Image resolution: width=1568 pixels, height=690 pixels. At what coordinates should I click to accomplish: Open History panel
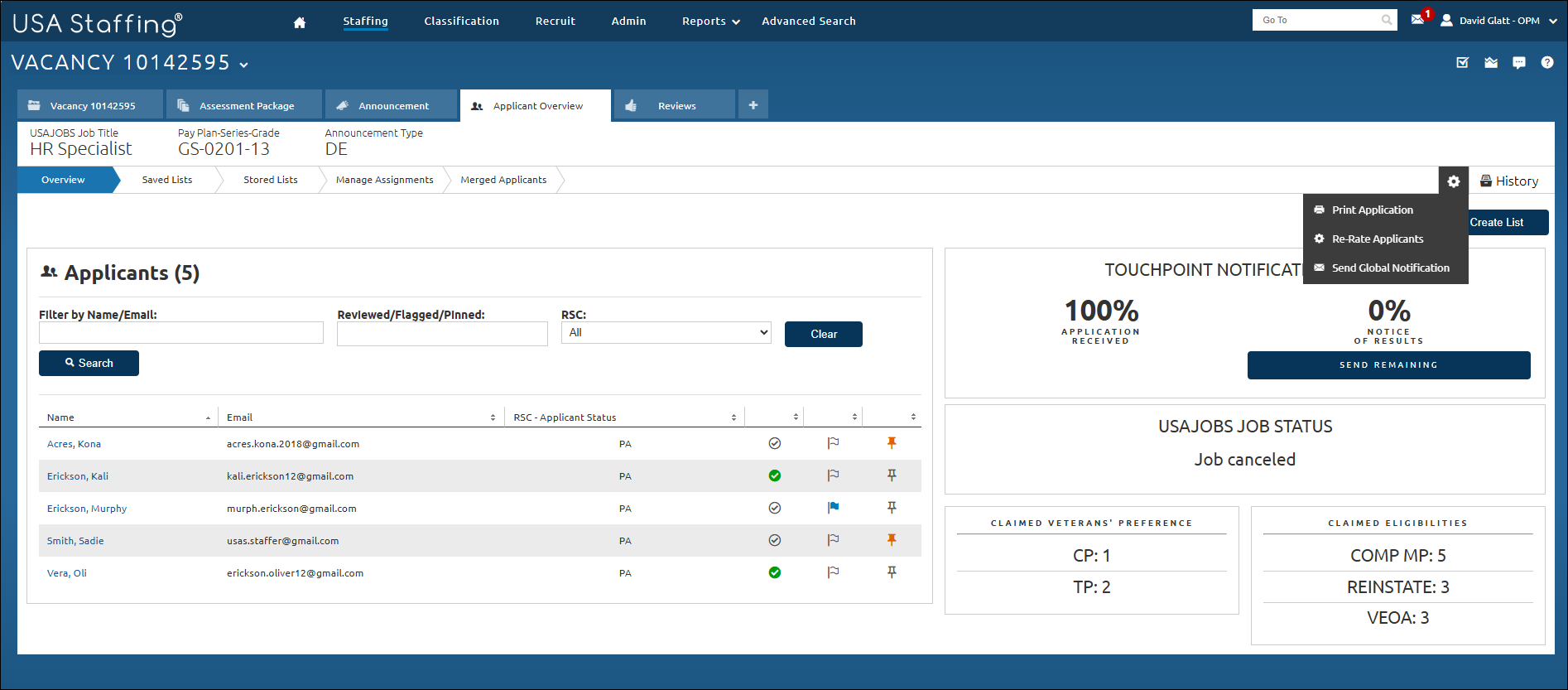click(1509, 181)
